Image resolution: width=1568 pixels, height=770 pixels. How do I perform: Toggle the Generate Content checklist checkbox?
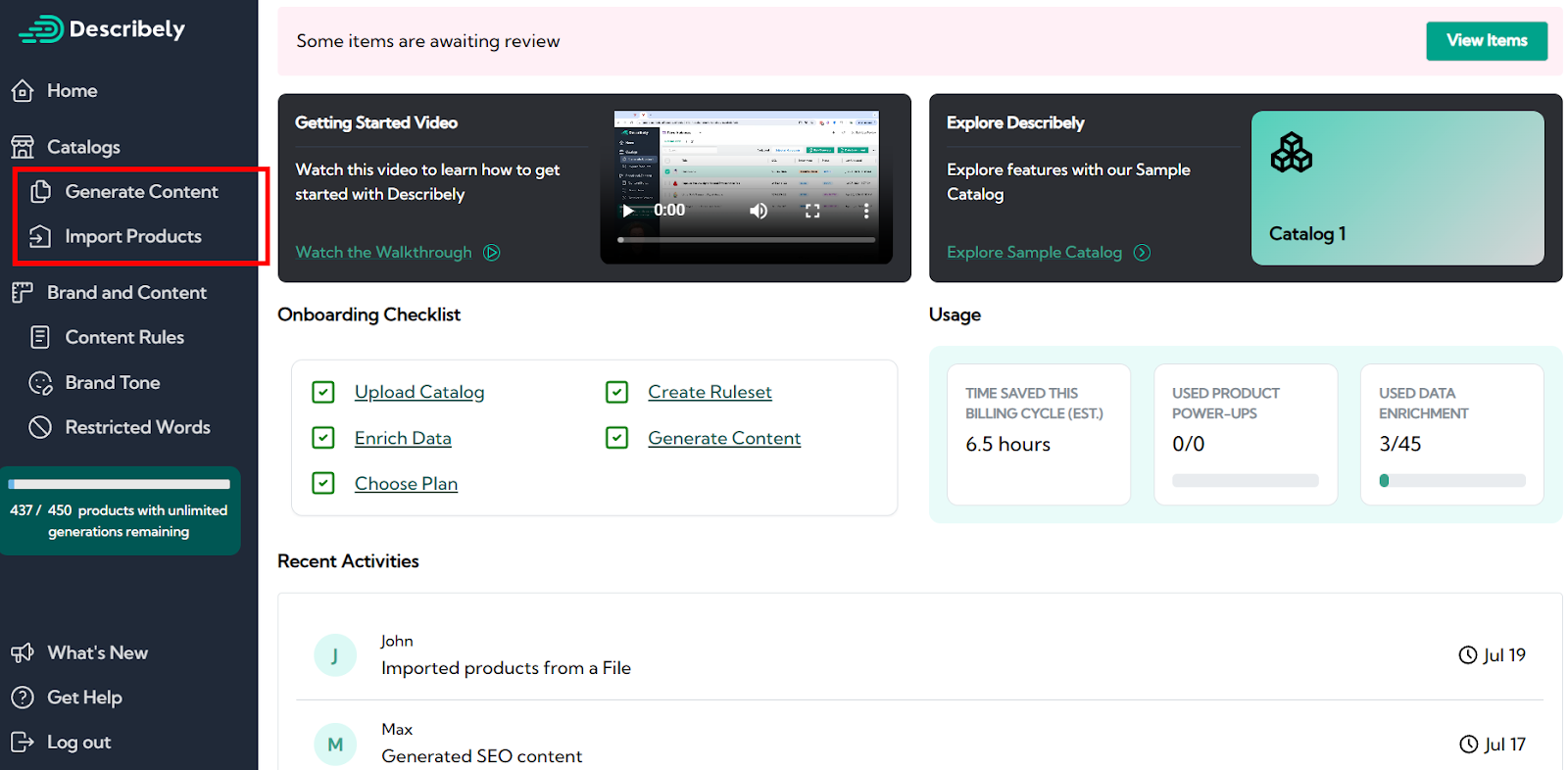click(616, 438)
